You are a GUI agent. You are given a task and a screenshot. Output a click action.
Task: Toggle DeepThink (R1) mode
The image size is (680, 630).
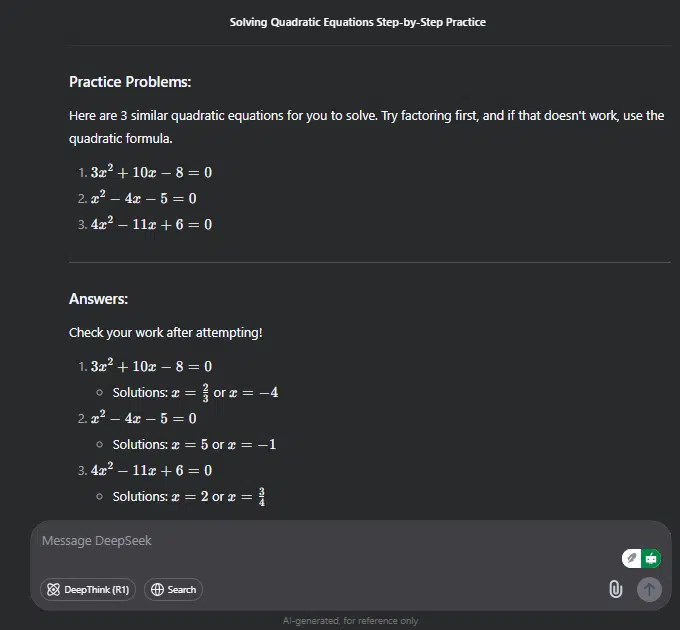(88, 590)
